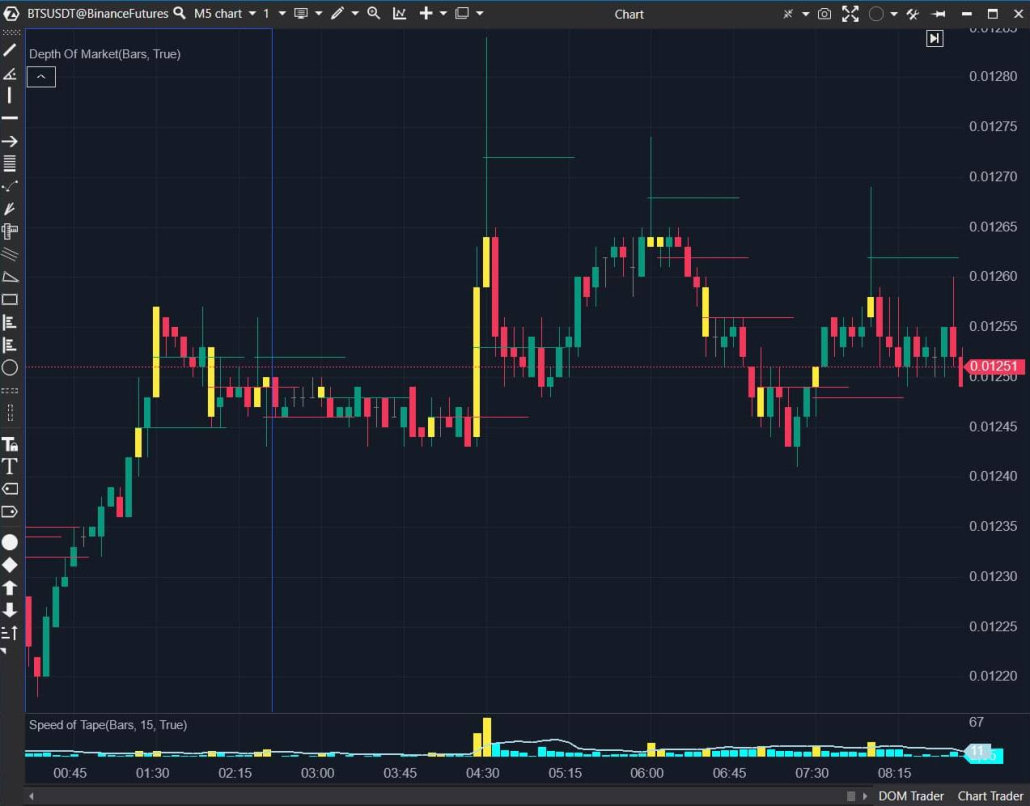
Task: Collapse the Depth Of Market indicator panel
Action: click(41, 76)
